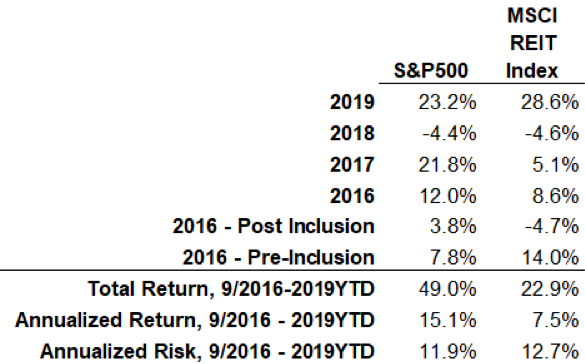Click the S&P500 2018 value -4.4%
This screenshot has width=585, height=364.
pos(449,133)
